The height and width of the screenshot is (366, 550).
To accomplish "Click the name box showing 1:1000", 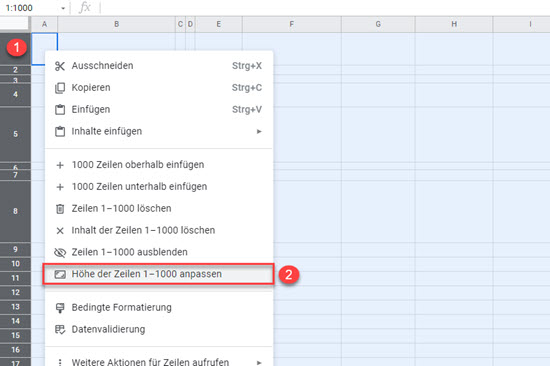I will [x=19, y=8].
